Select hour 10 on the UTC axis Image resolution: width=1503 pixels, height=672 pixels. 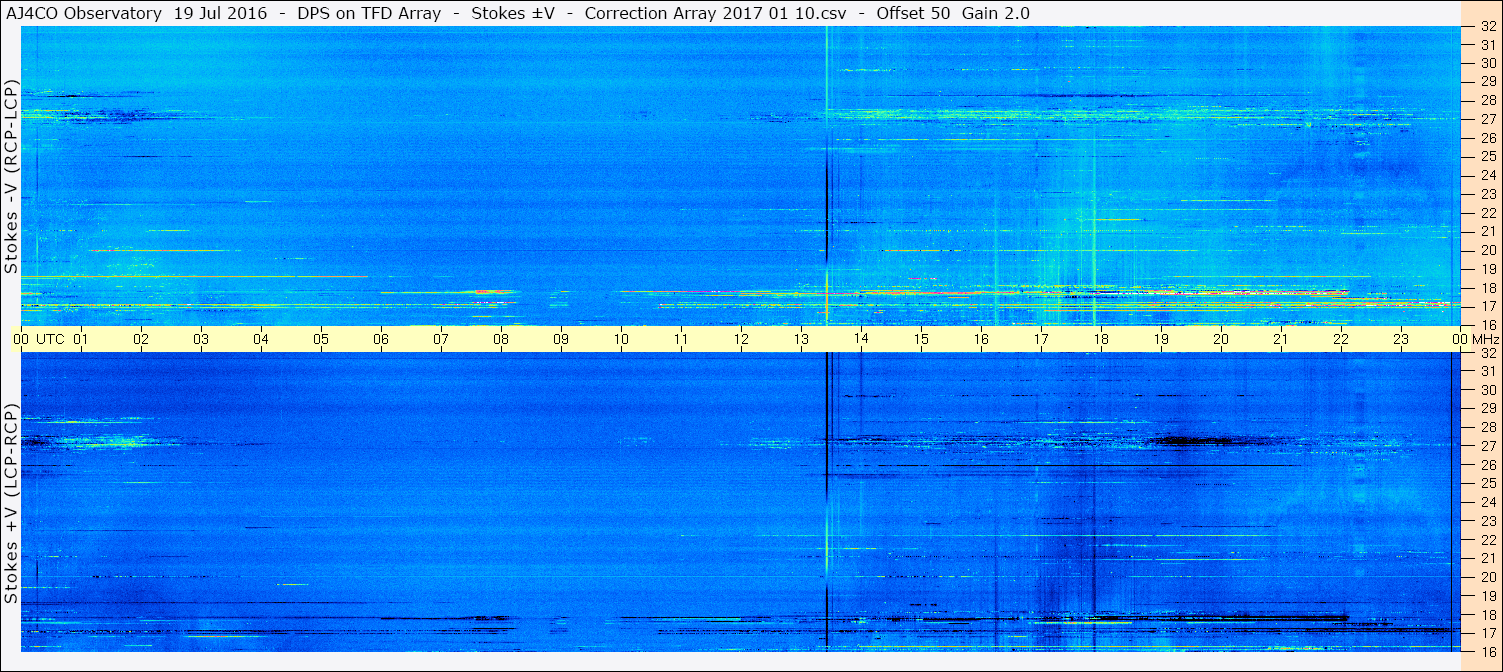pyautogui.click(x=621, y=339)
